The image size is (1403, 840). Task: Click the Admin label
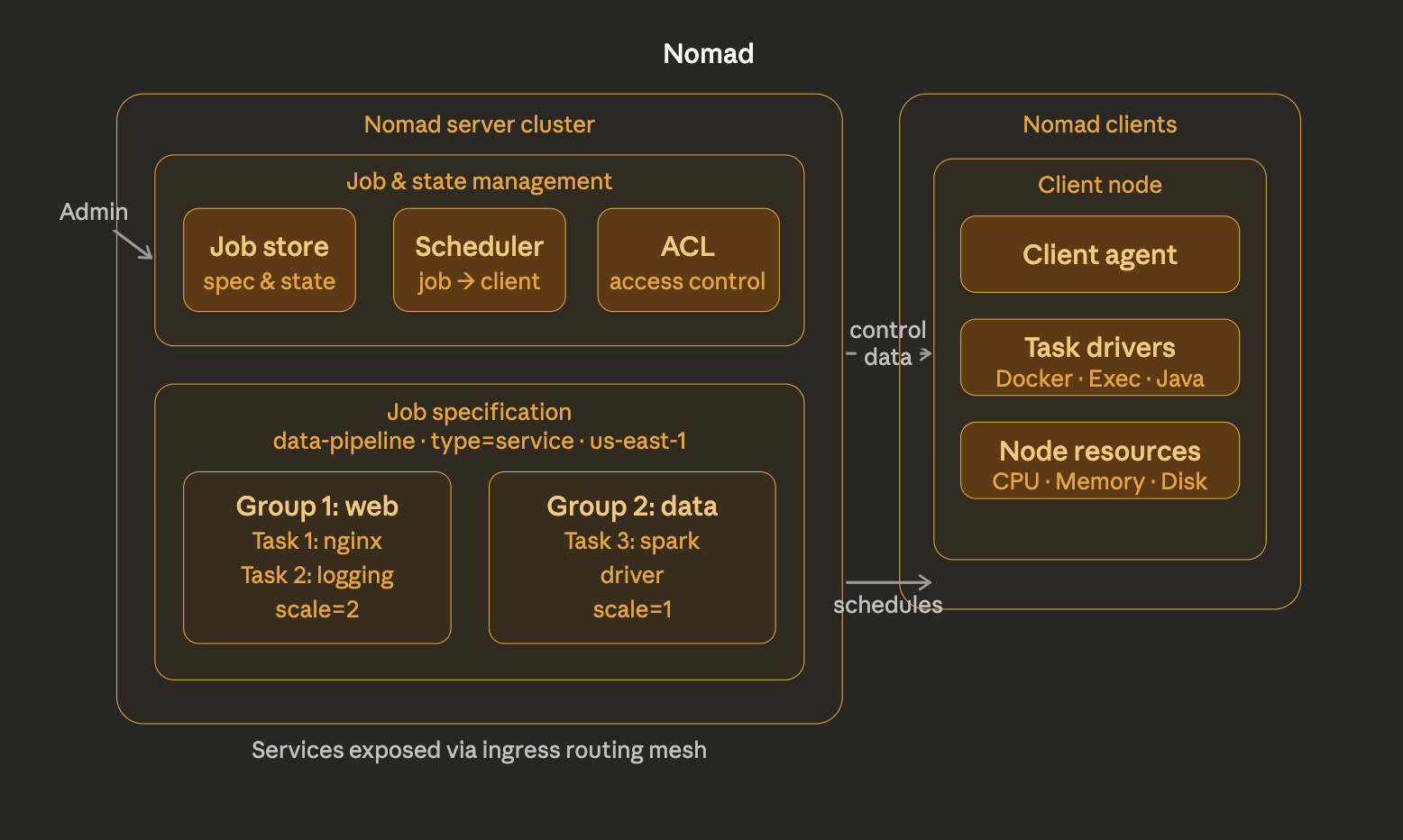93,211
